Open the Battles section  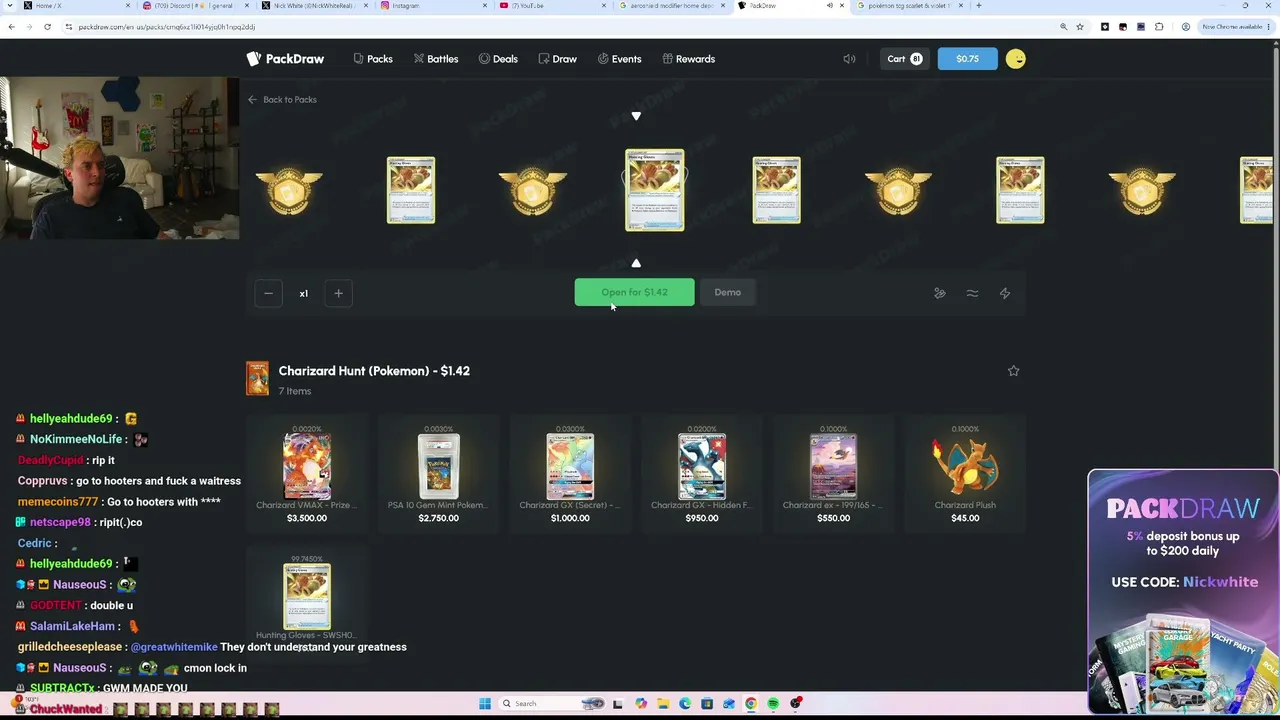(436, 59)
